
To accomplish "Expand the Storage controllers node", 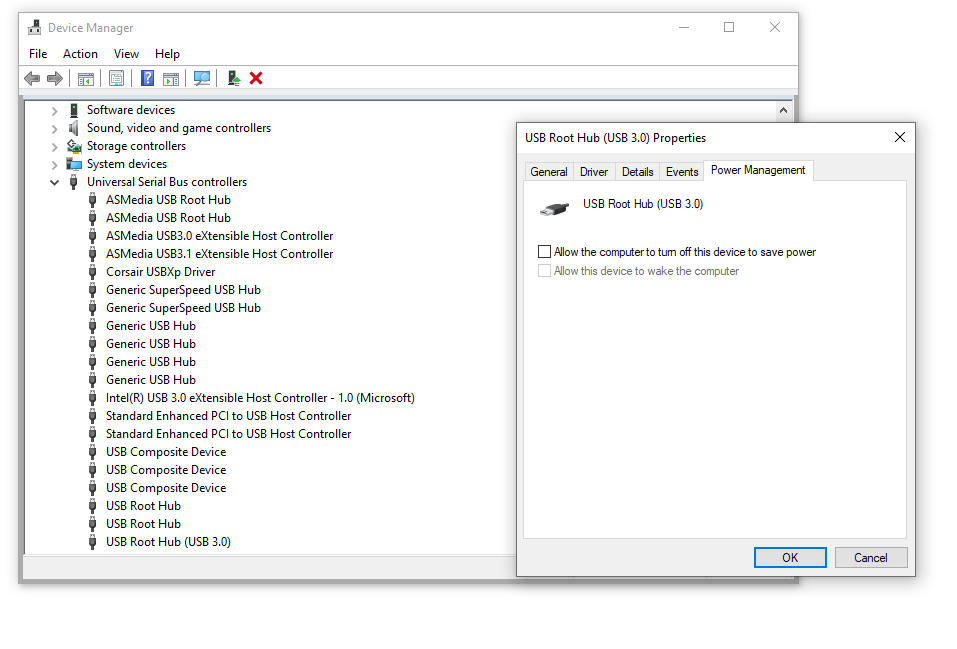I will tap(54, 147).
